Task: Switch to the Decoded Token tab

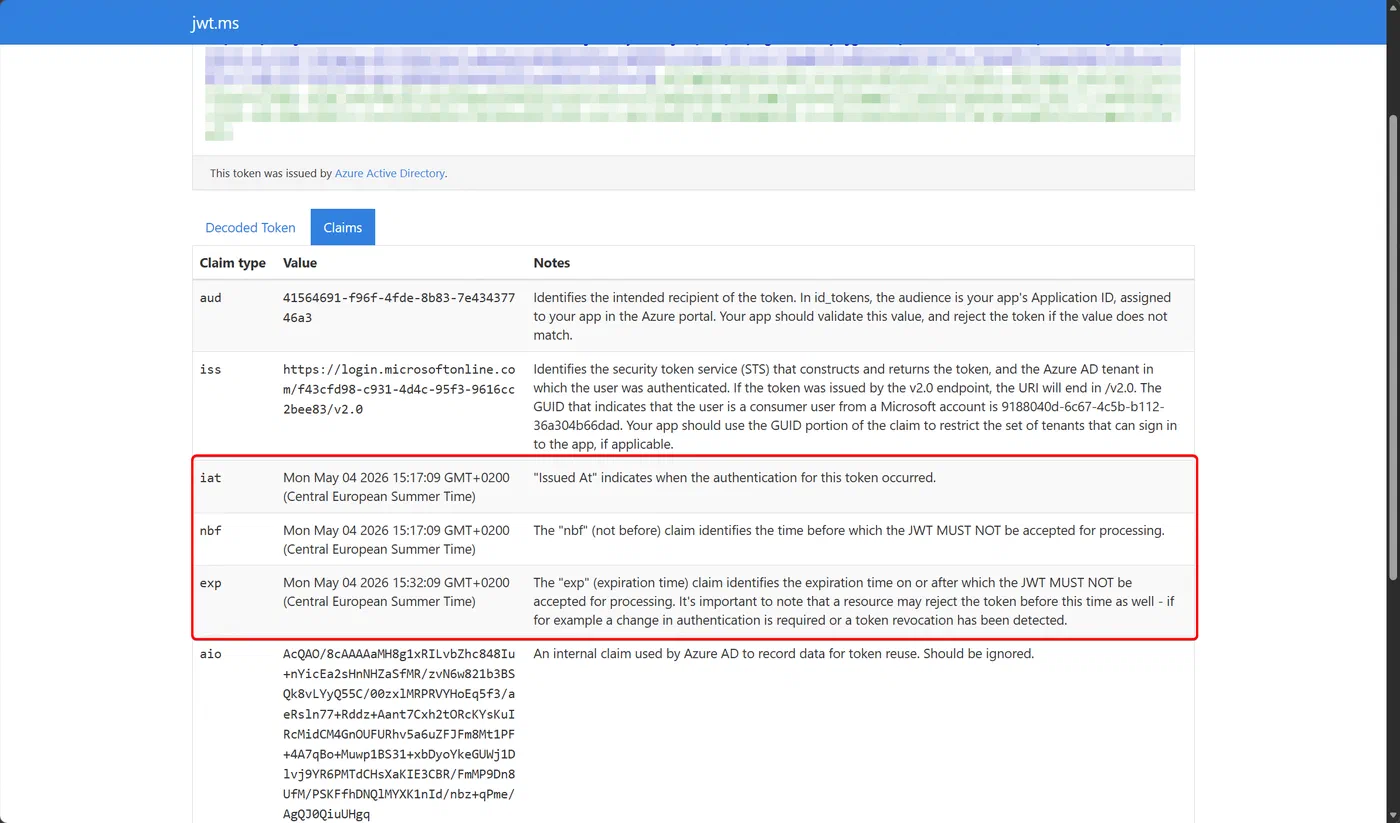Action: 250,227
